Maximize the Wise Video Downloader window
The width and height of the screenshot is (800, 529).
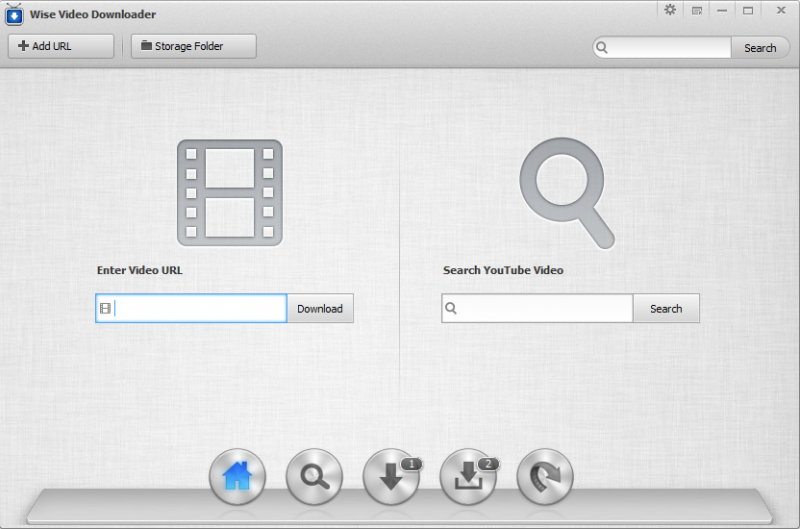pos(748,10)
